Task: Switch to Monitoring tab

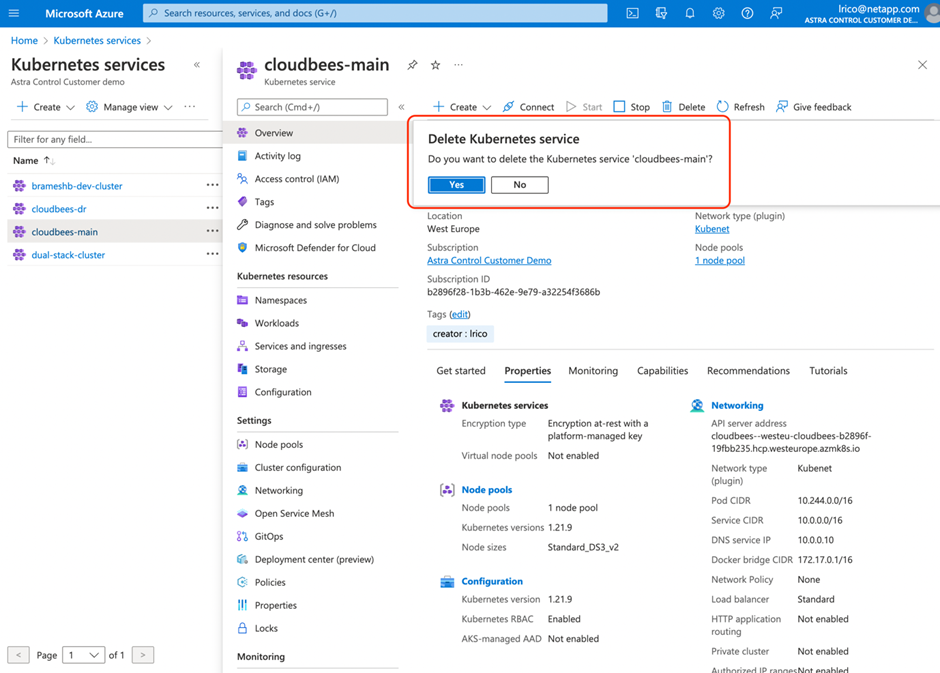Action: coord(593,371)
